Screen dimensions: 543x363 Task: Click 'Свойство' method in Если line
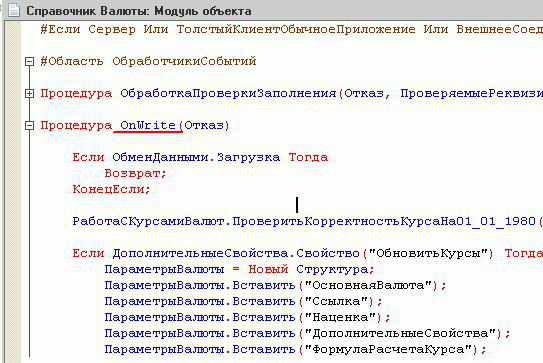328,253
